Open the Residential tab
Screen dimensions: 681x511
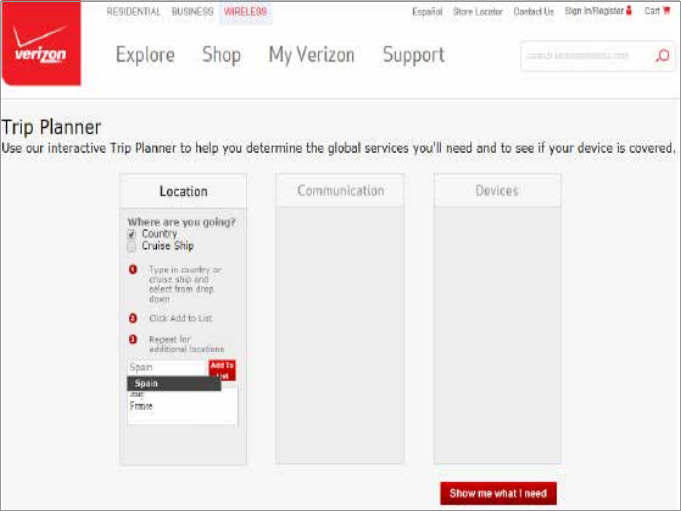pyautogui.click(x=133, y=12)
